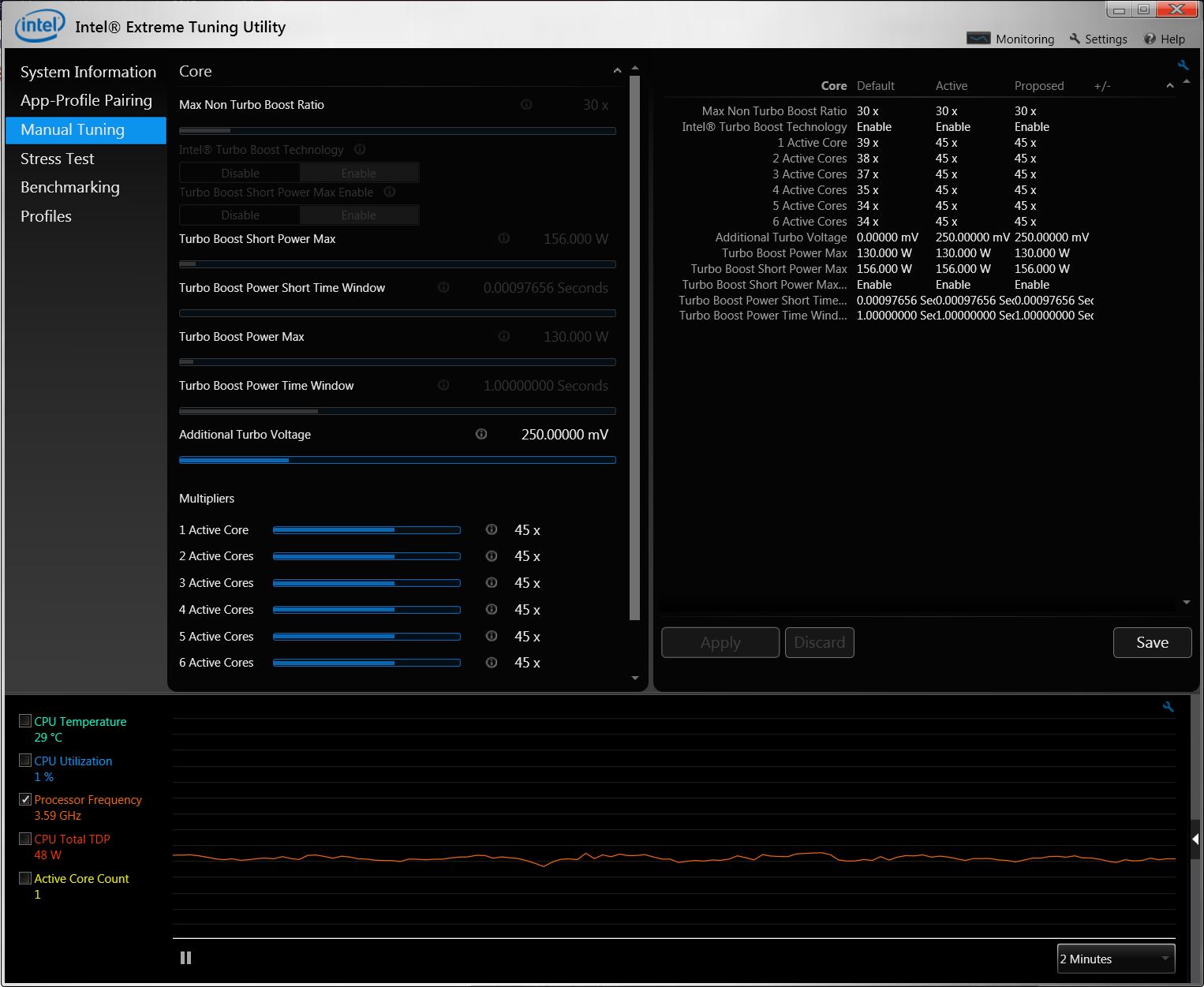Image resolution: width=1204 pixels, height=987 pixels.
Task: Switch to the Benchmarking section
Action: (70, 187)
